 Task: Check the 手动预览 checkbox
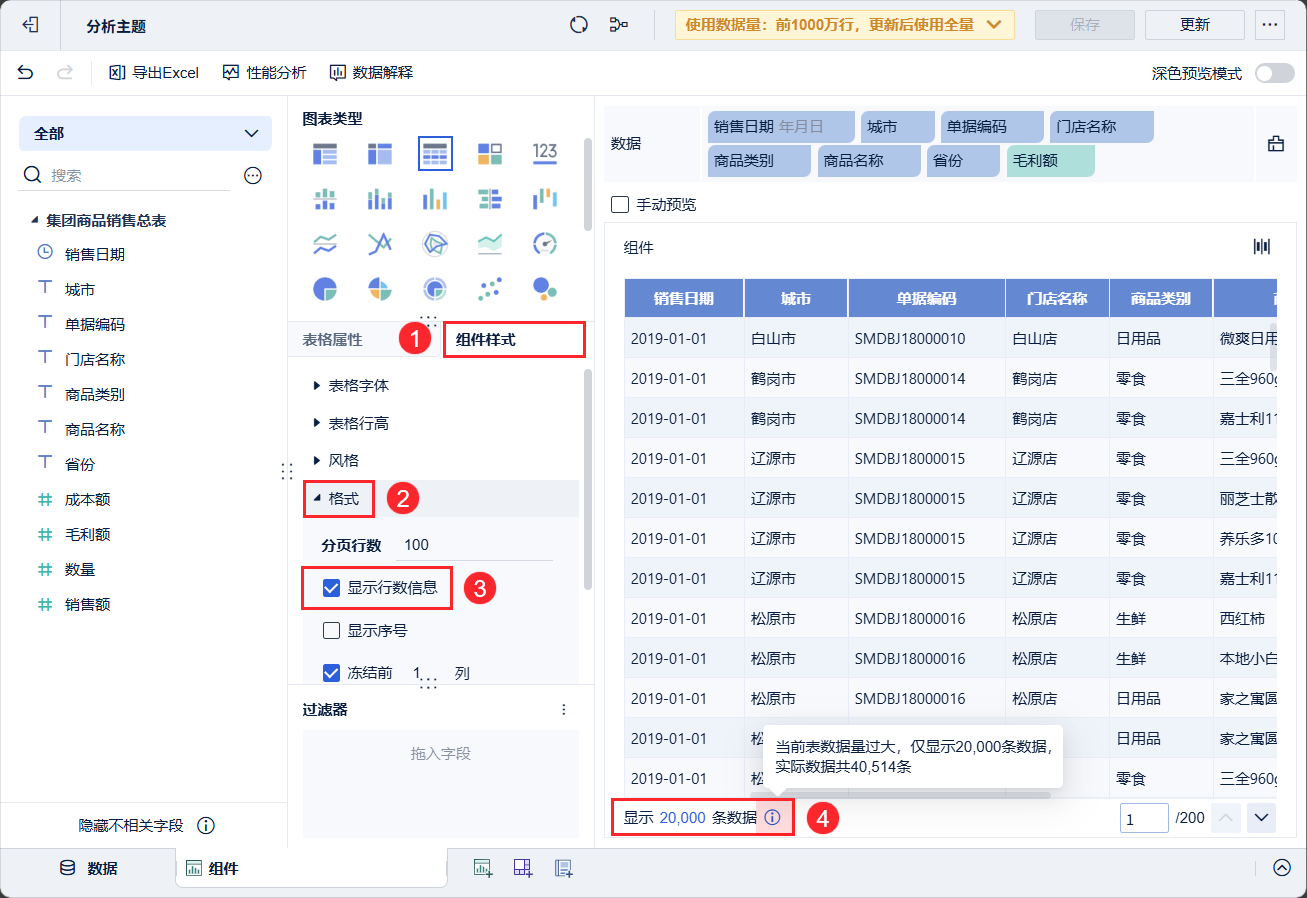pyautogui.click(x=620, y=205)
